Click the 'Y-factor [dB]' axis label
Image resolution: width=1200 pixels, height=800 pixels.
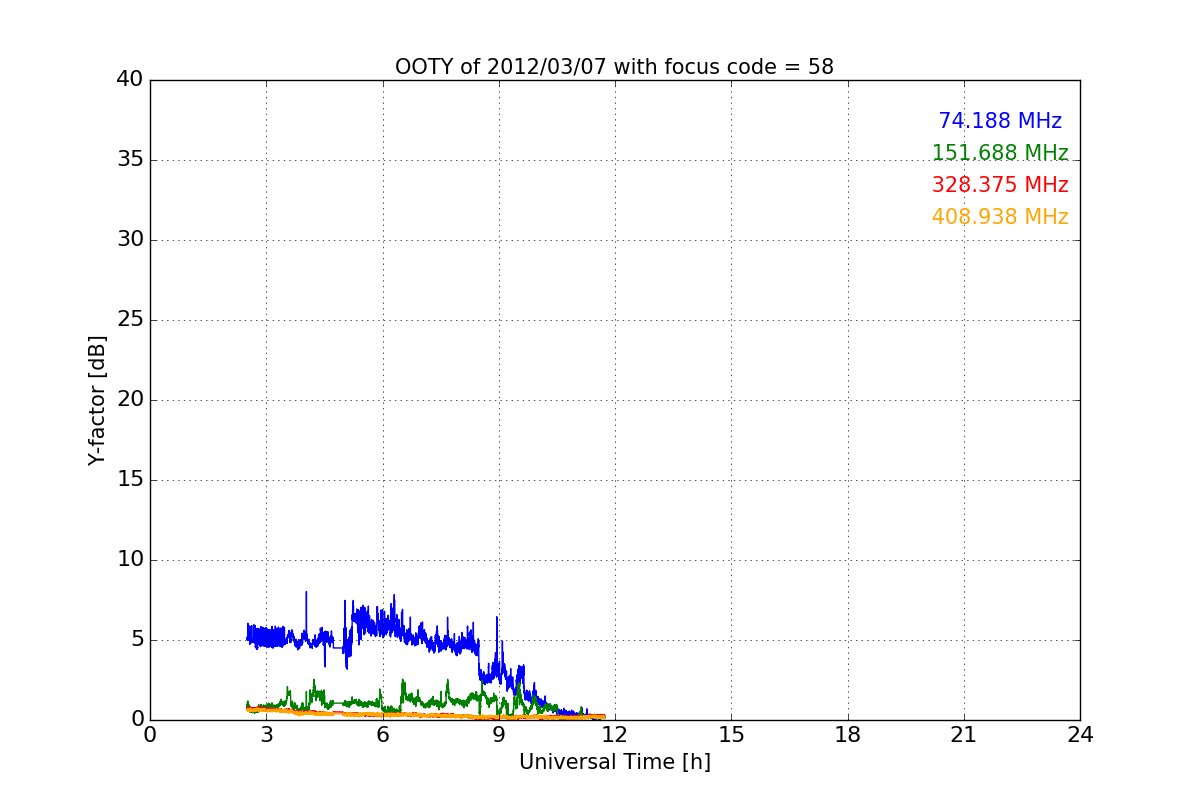[97, 400]
